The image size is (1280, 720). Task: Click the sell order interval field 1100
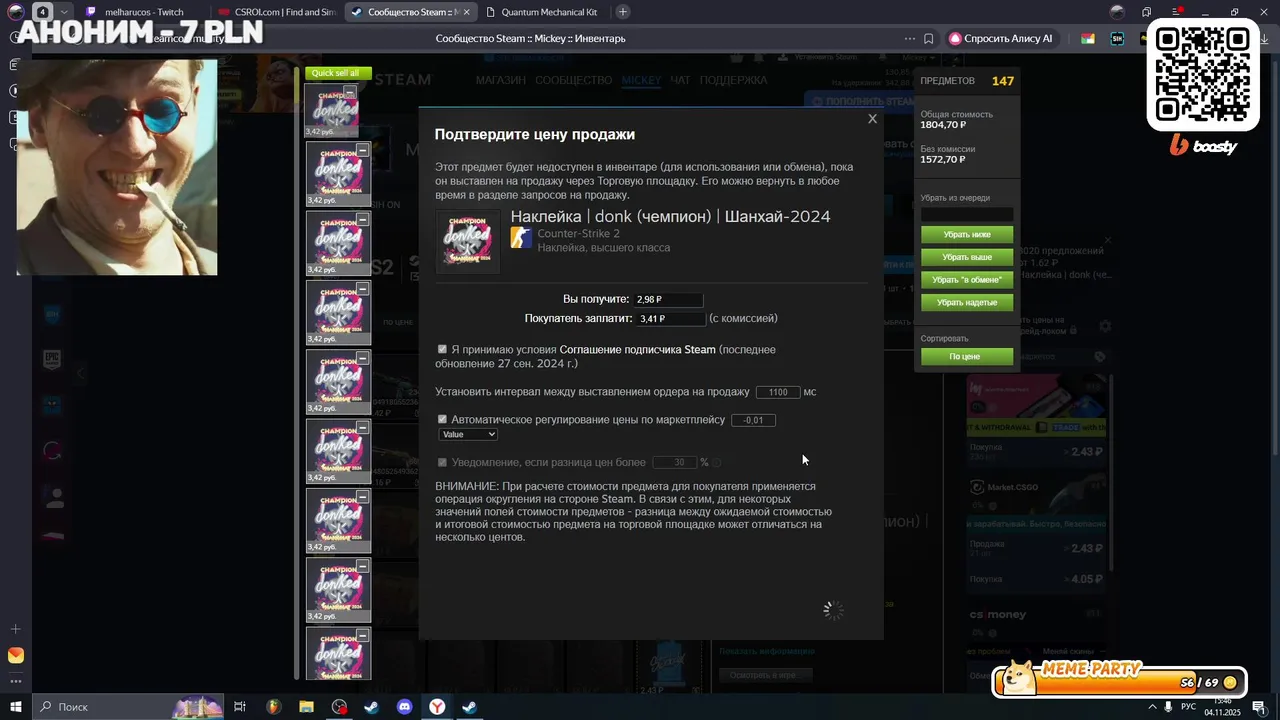pos(778,392)
